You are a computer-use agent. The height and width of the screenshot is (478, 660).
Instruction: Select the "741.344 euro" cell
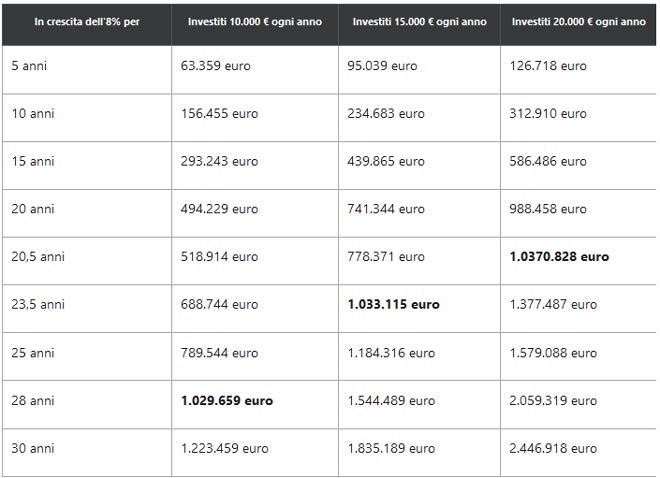pyautogui.click(x=386, y=209)
